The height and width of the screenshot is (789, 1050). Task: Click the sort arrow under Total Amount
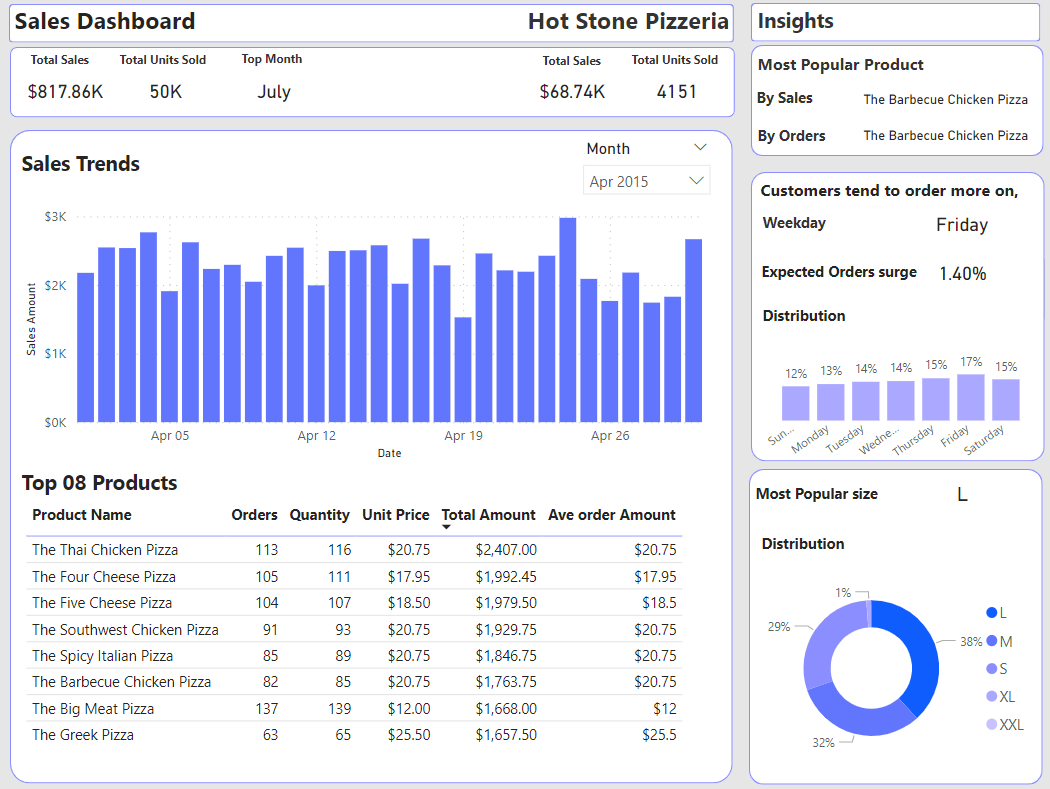pos(447,528)
